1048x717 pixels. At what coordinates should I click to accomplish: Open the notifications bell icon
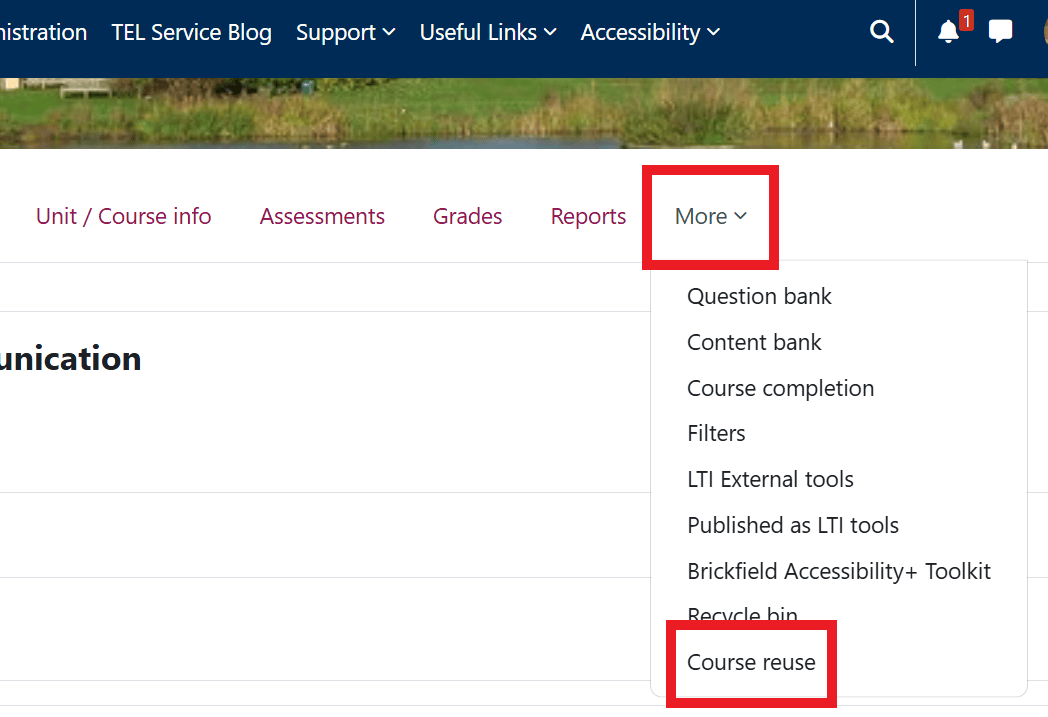(x=948, y=32)
